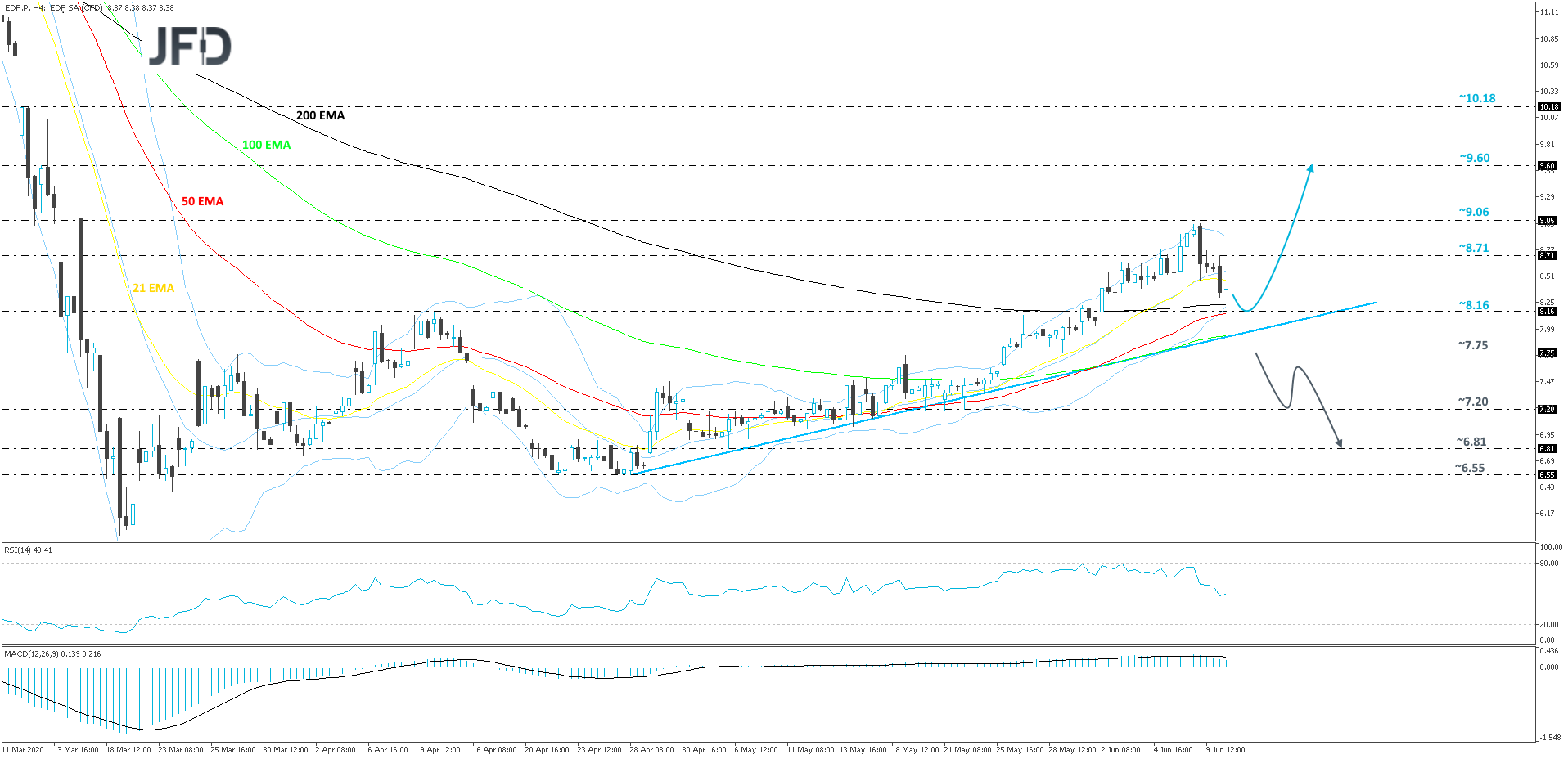
Task: Click the JFD logo on the chart
Action: pos(189,47)
